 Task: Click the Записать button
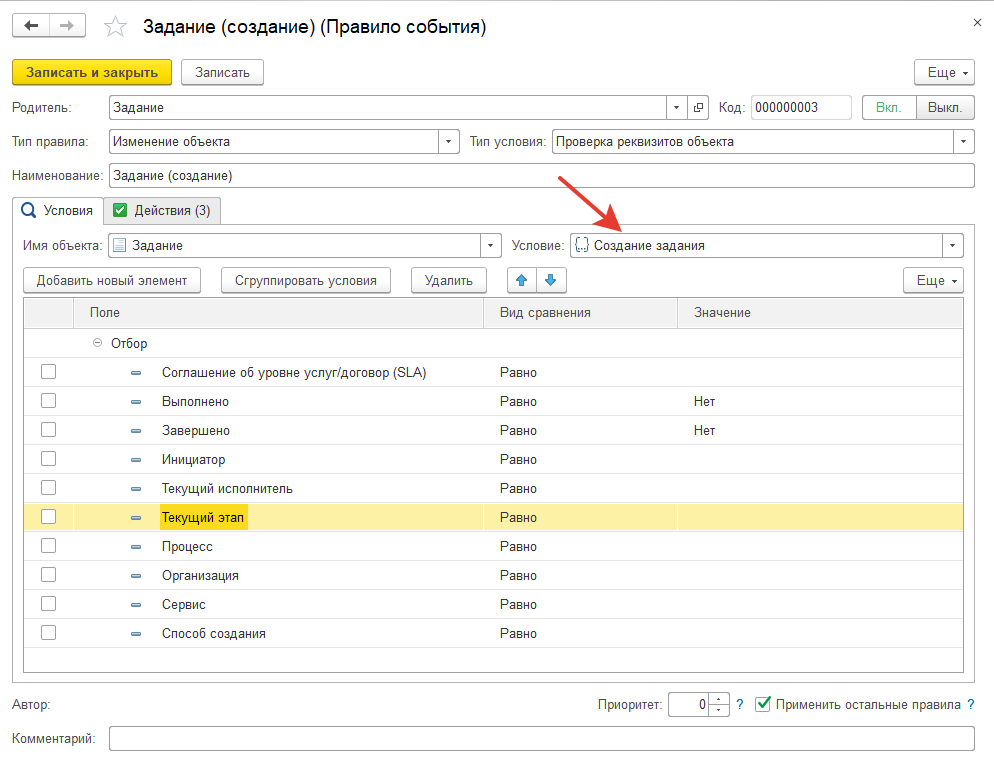pos(223,72)
